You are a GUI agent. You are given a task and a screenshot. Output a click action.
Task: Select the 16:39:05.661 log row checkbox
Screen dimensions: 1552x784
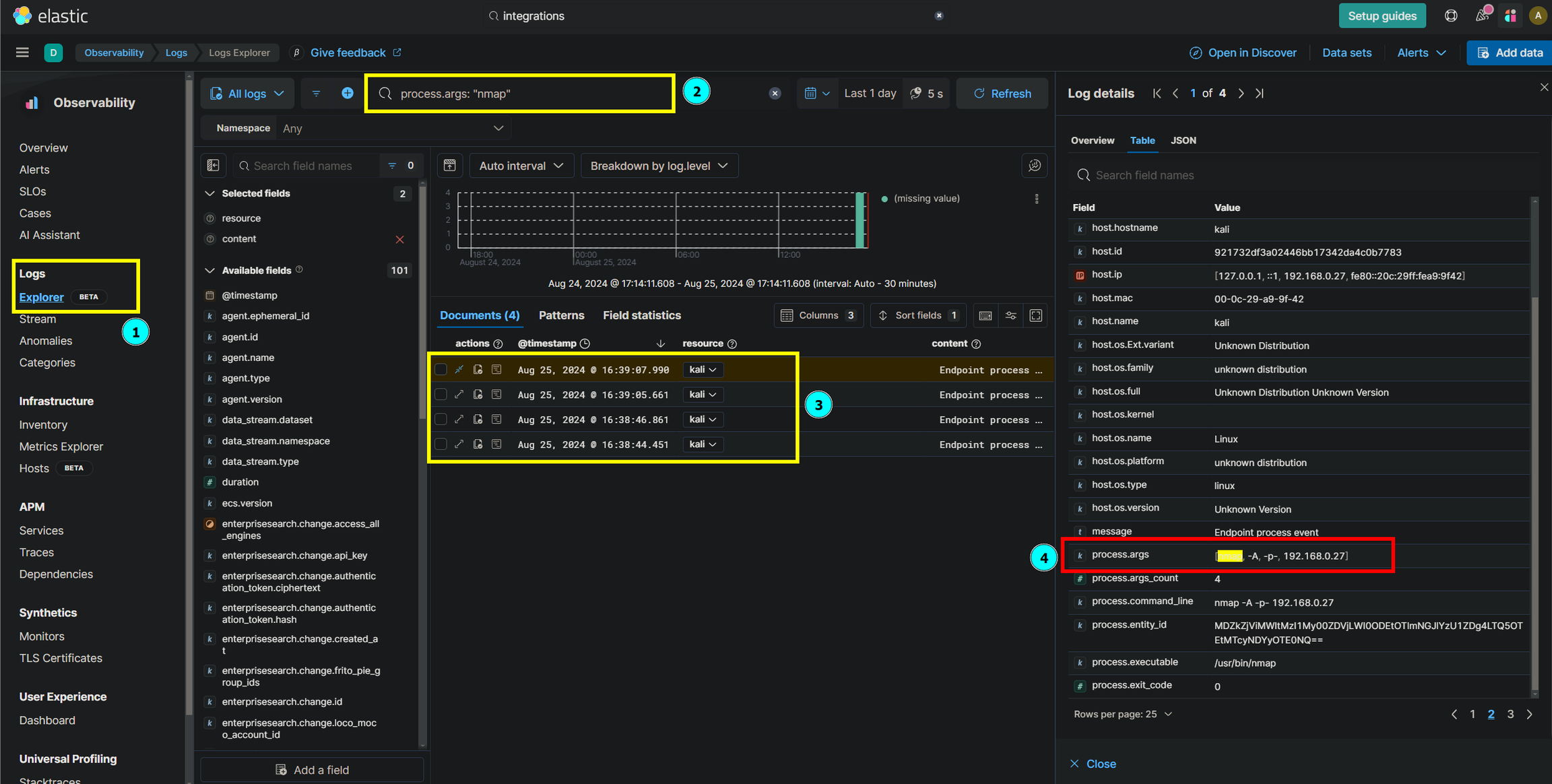(x=441, y=395)
